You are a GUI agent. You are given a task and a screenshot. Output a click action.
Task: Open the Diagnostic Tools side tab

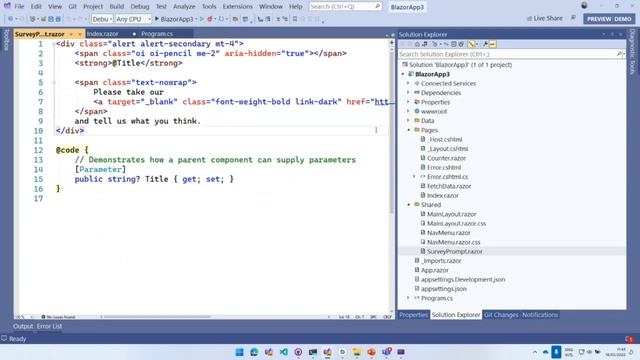[x=632, y=51]
